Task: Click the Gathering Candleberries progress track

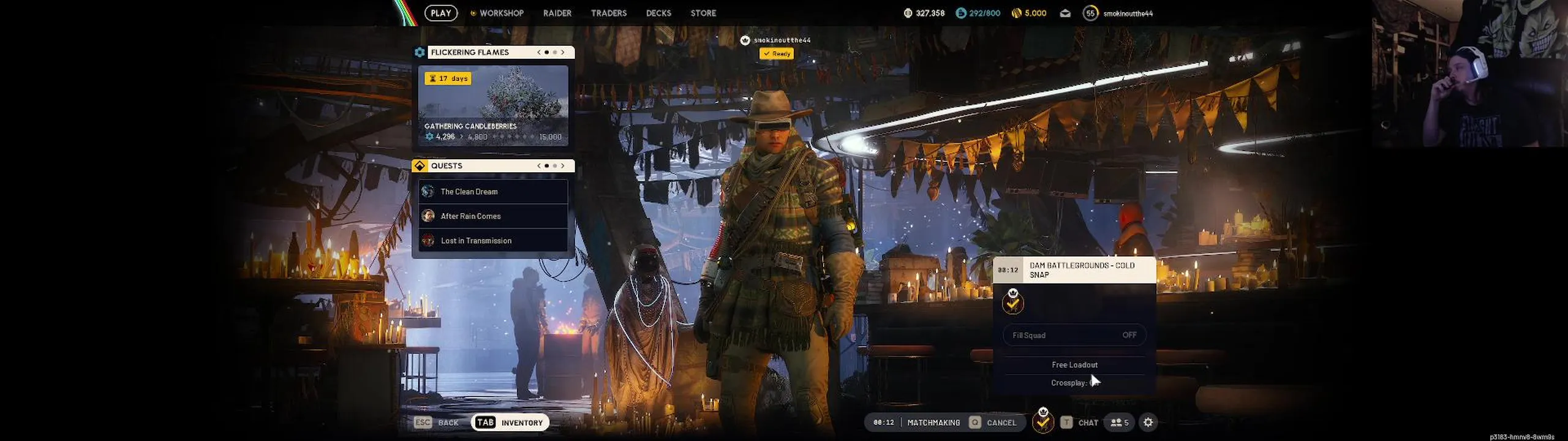Action: [x=493, y=137]
